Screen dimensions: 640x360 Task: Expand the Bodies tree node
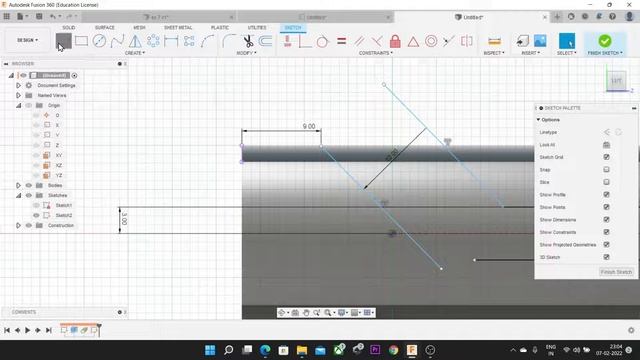pos(18,185)
